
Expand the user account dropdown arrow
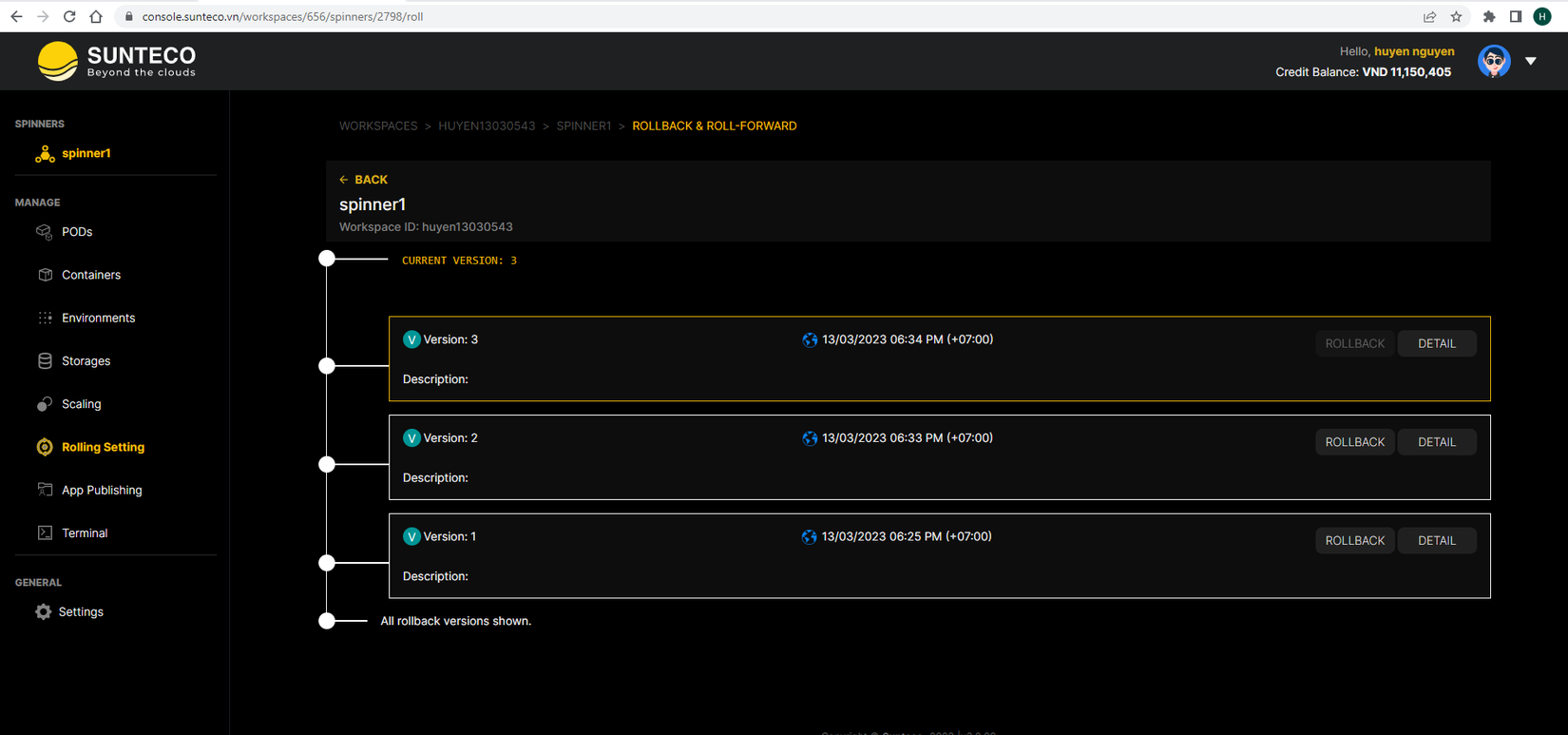click(1531, 61)
